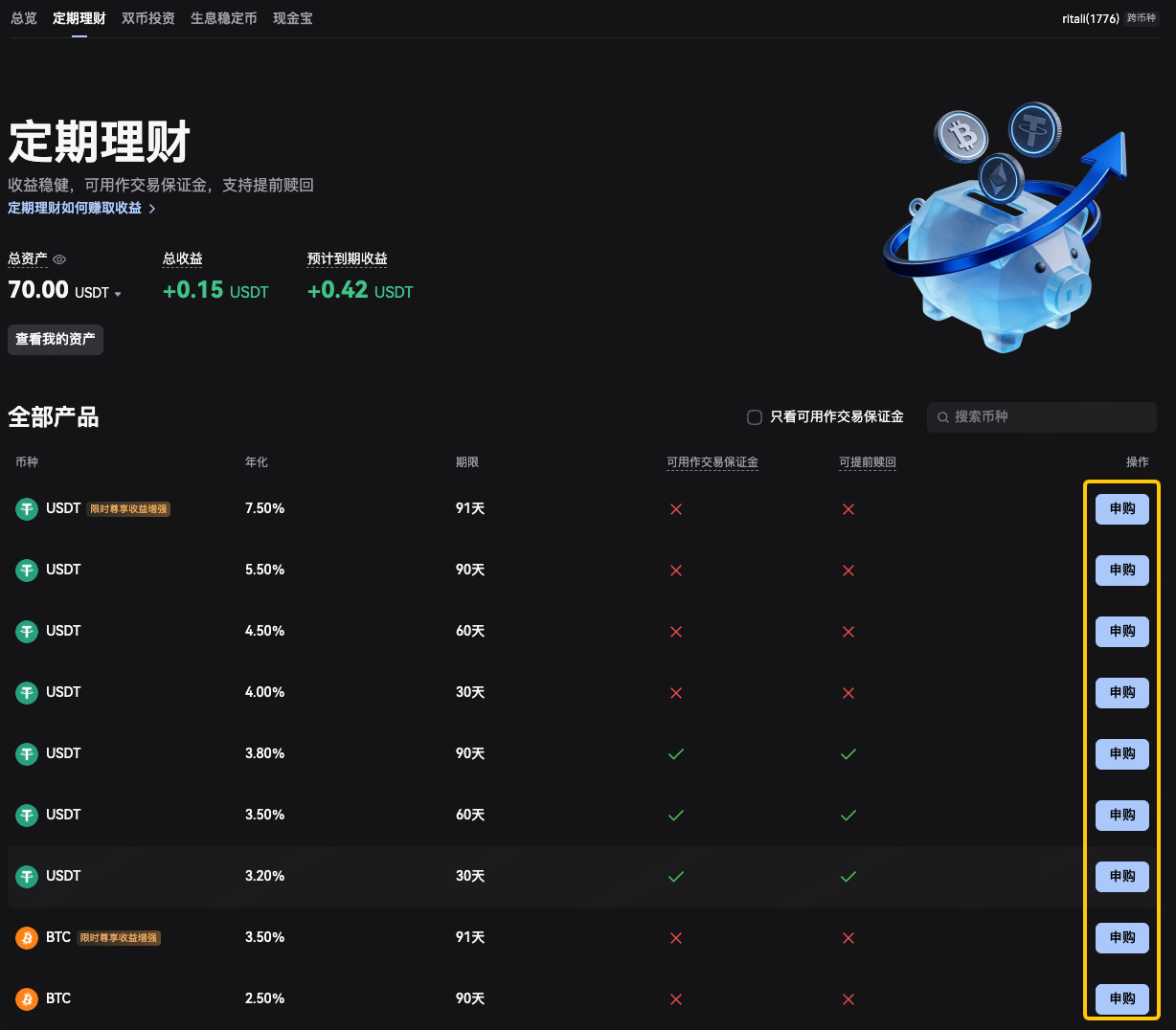This screenshot has width=1176, height=1030.
Task: Click the Tether icon in the 4.00% row
Action: [27, 693]
